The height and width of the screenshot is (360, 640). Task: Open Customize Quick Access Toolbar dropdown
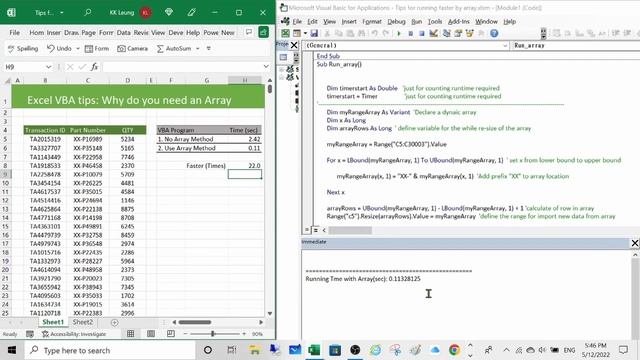pyautogui.click(x=209, y=49)
